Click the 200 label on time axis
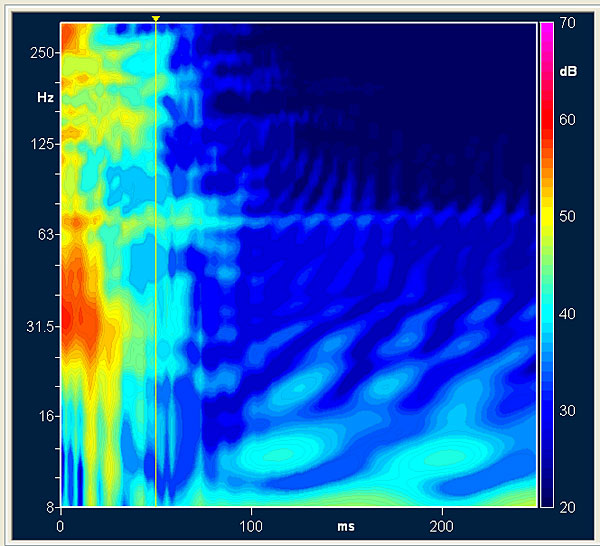This screenshot has width=600, height=546. 441,525
